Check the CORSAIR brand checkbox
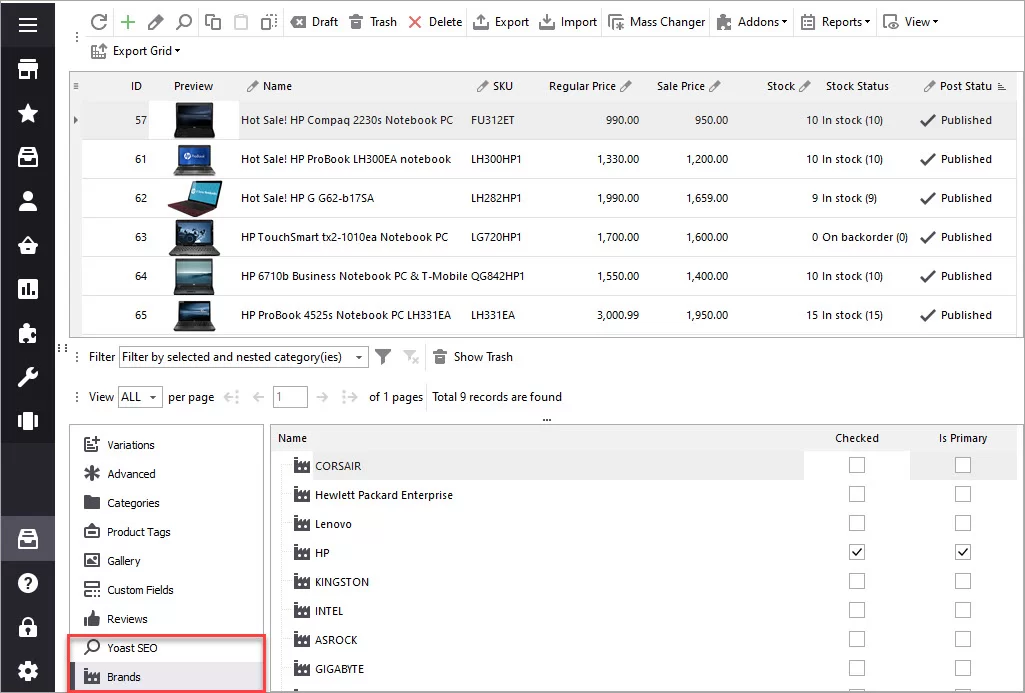 [x=856, y=464]
